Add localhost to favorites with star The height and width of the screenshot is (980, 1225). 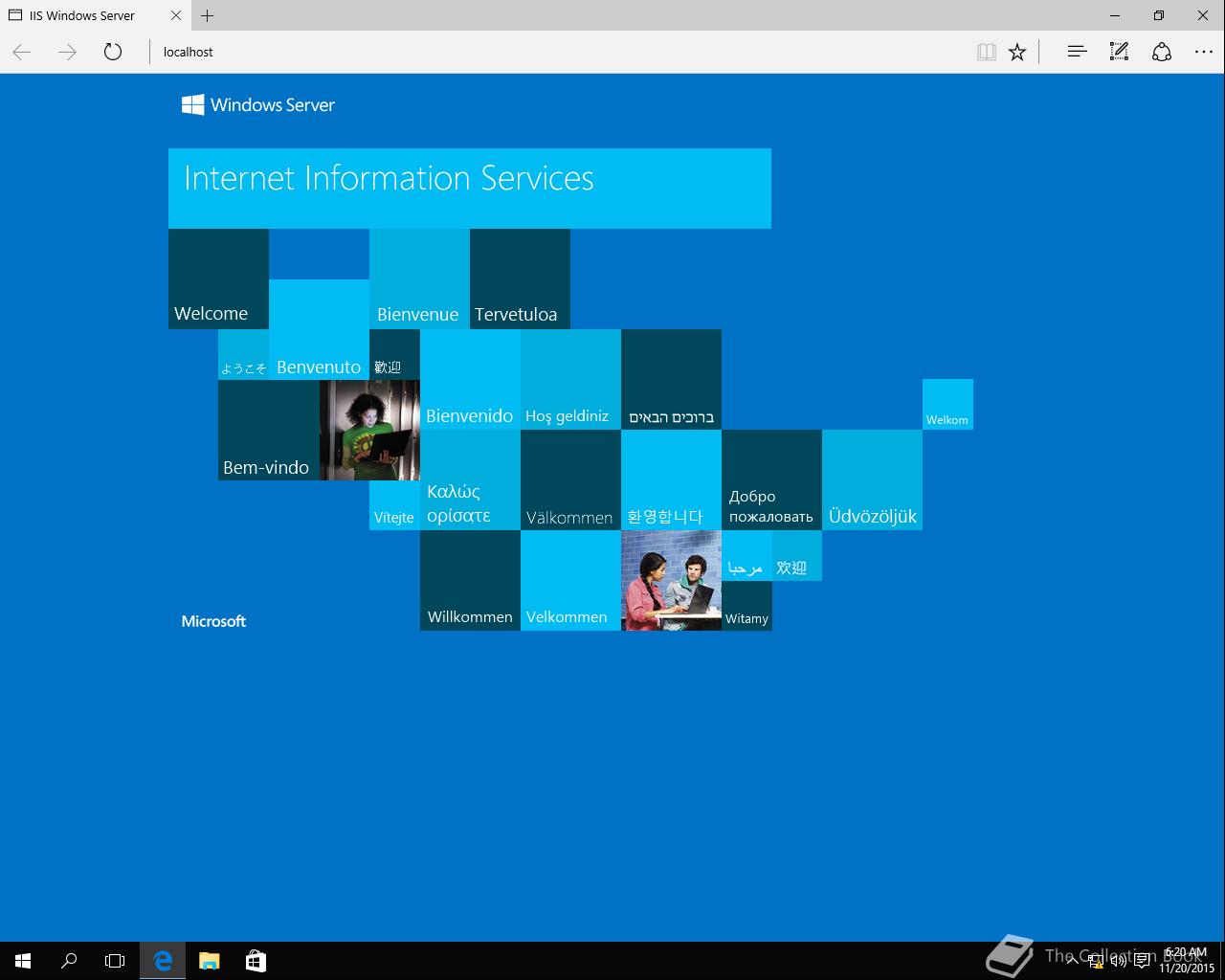click(x=1017, y=52)
